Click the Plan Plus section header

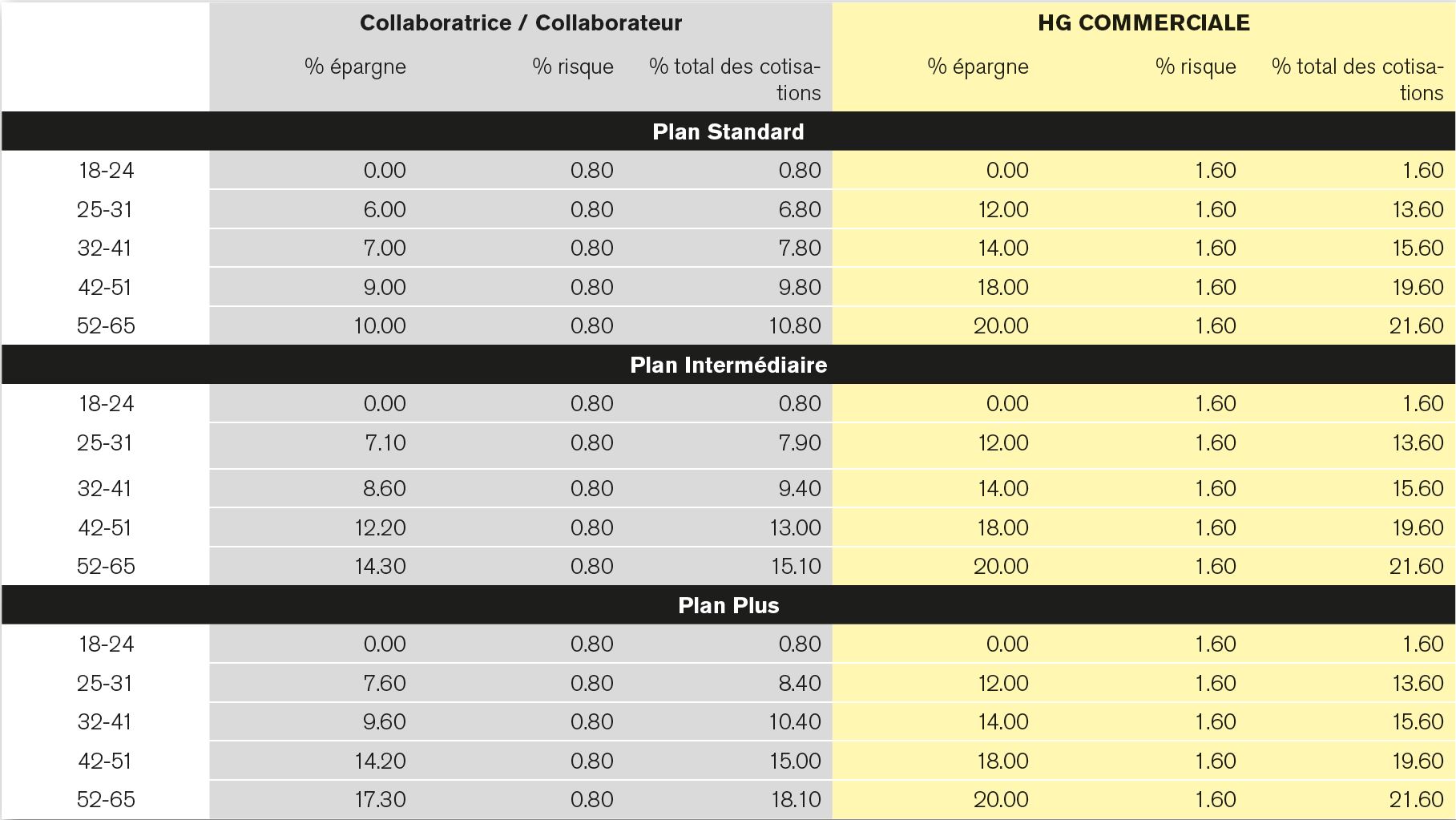(x=728, y=605)
